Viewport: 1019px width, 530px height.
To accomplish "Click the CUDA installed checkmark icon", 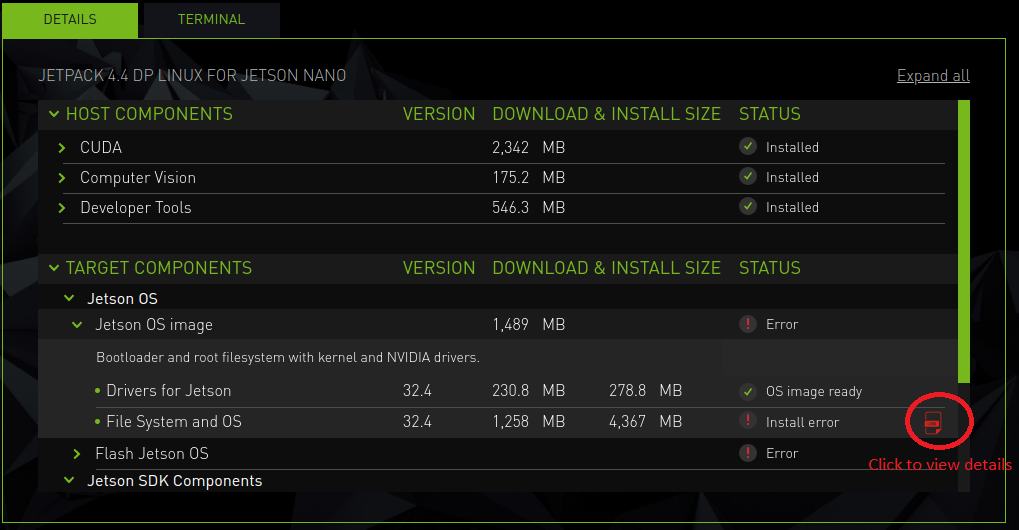I will click(747, 146).
